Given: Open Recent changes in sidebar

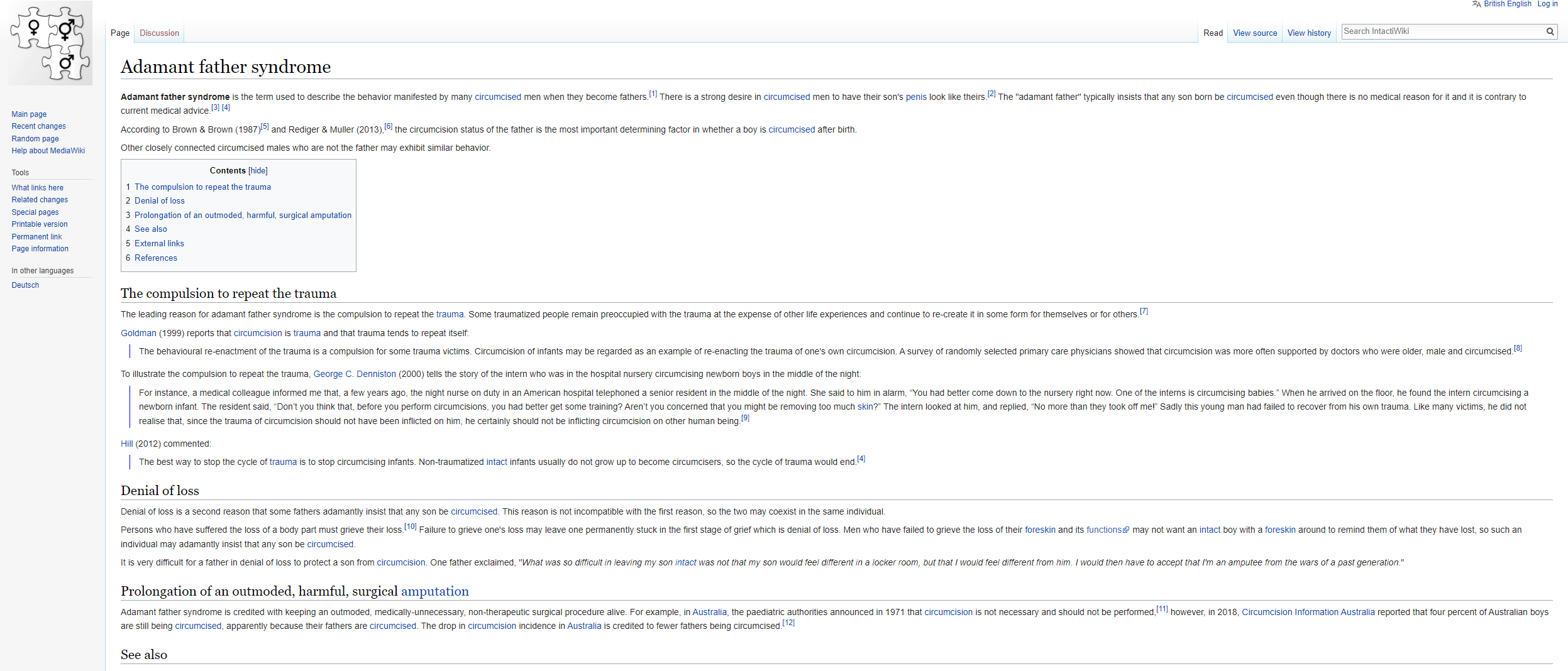Looking at the screenshot, I should click(38, 126).
